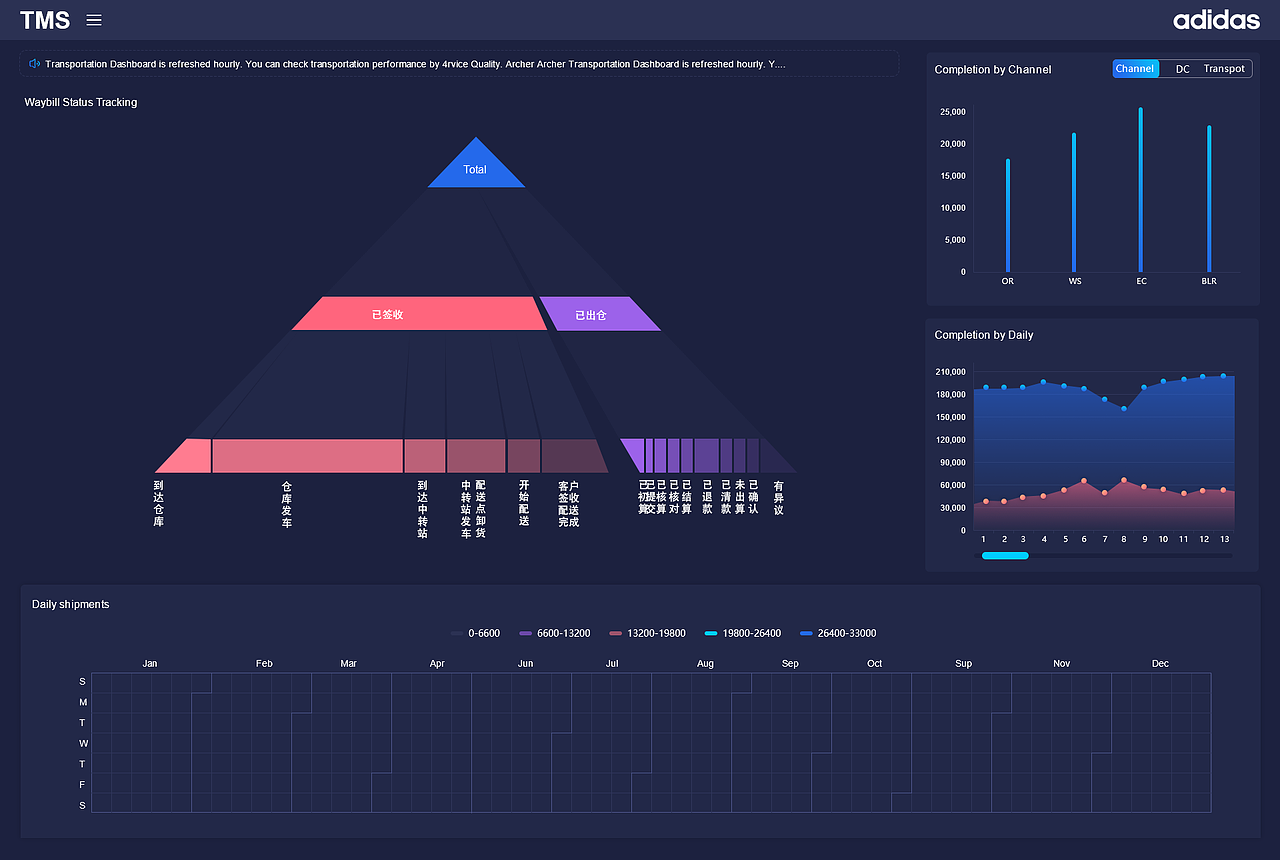The height and width of the screenshot is (860, 1280).
Task: Click the 有异议 label under the pyramid
Action: point(779,497)
